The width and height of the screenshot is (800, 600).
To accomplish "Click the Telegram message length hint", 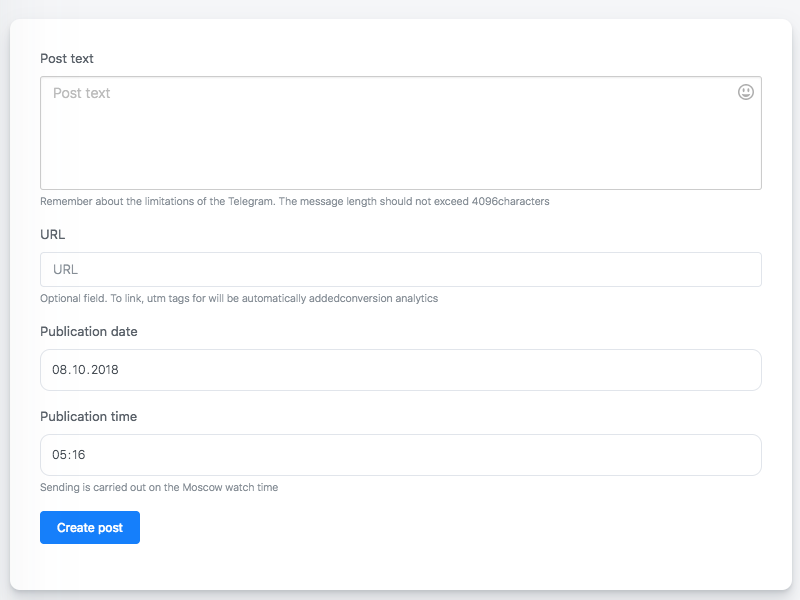I will [294, 201].
